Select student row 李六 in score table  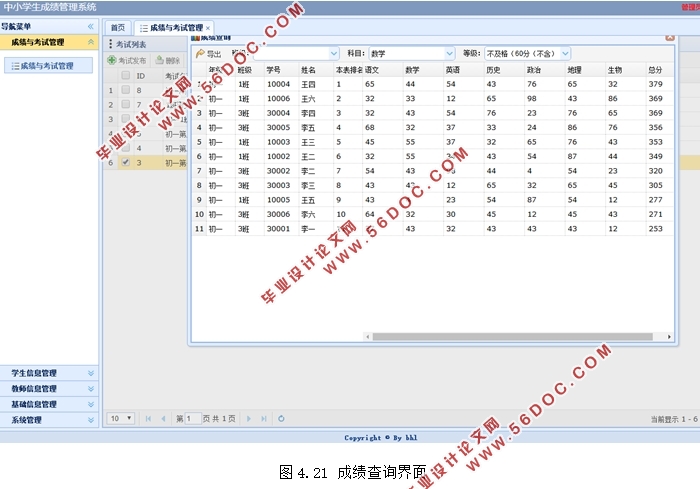point(432,214)
